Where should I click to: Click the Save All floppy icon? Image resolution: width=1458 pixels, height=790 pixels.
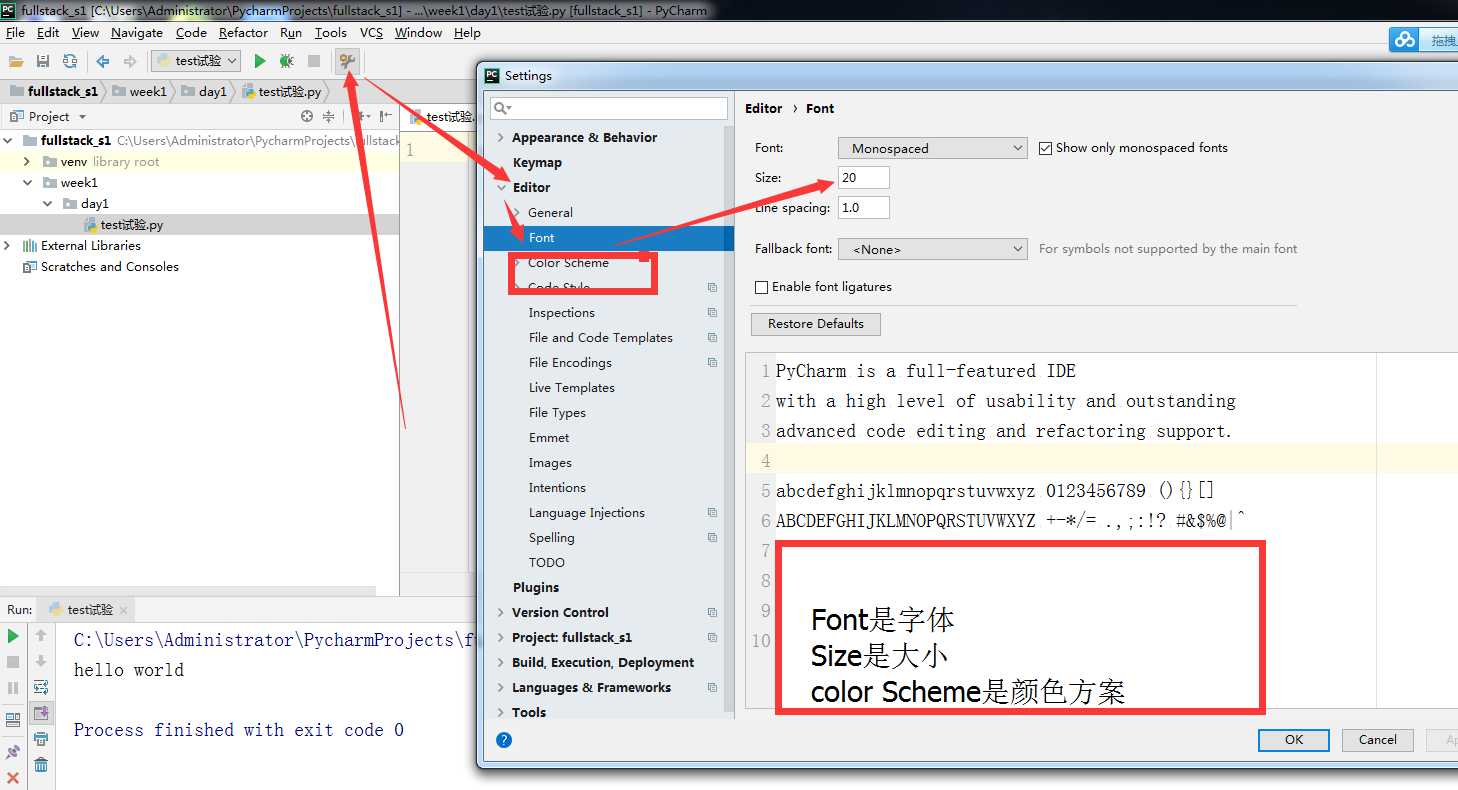tap(43, 61)
